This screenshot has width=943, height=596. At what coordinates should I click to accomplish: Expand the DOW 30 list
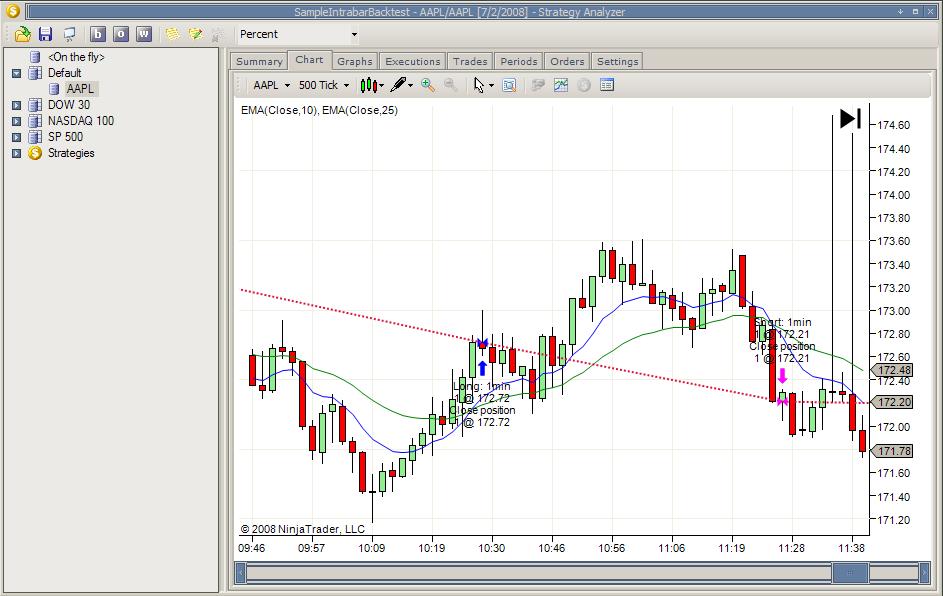[x=16, y=105]
